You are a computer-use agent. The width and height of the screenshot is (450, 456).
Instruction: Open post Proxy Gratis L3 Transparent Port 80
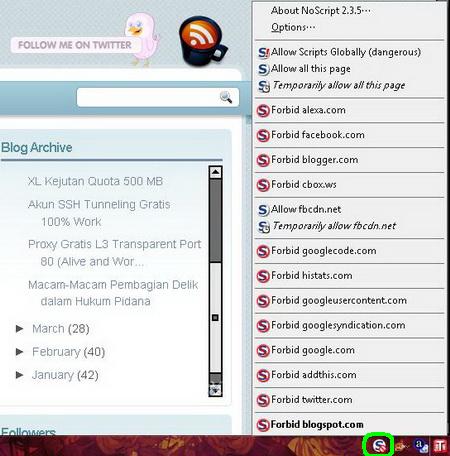tap(115, 253)
